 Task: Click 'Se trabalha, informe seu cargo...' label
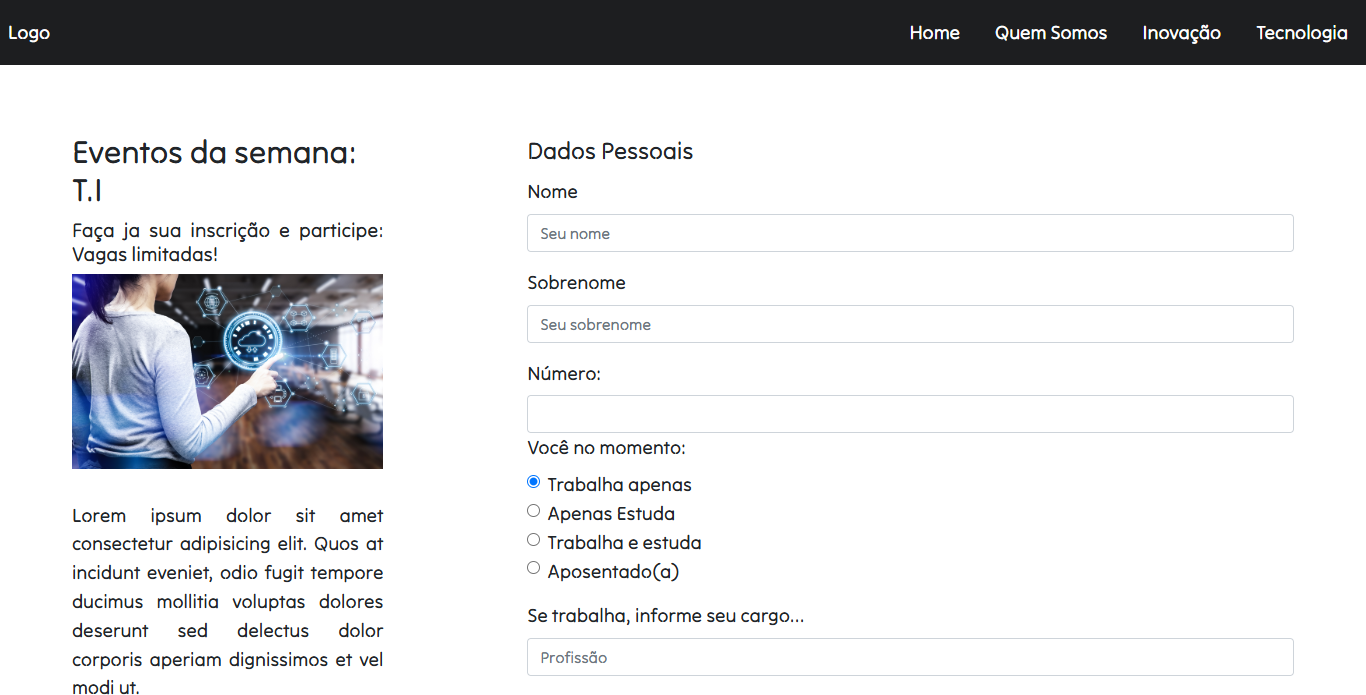click(x=665, y=616)
